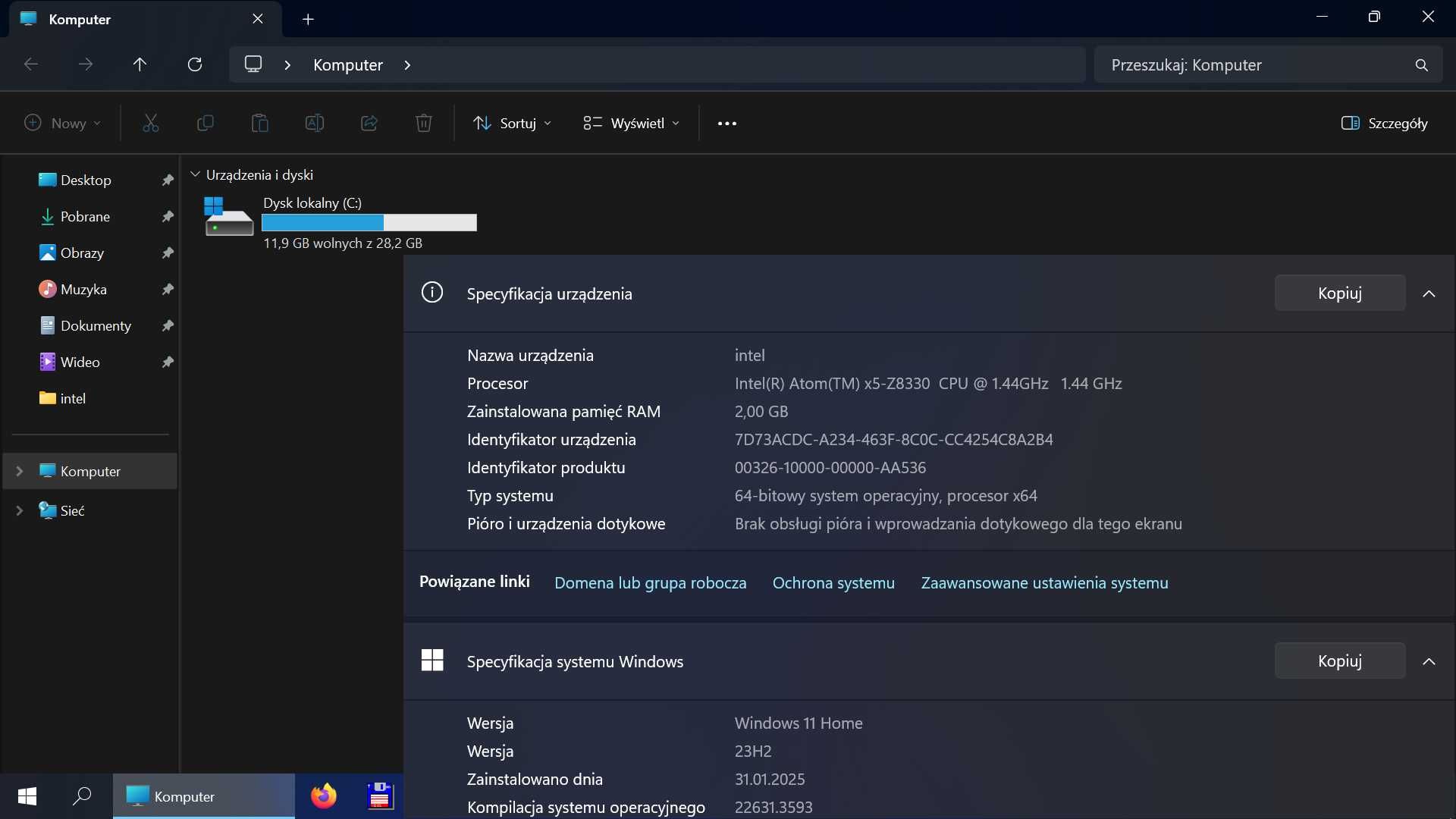Close the Komputer tab
The width and height of the screenshot is (1456, 819).
point(258,19)
